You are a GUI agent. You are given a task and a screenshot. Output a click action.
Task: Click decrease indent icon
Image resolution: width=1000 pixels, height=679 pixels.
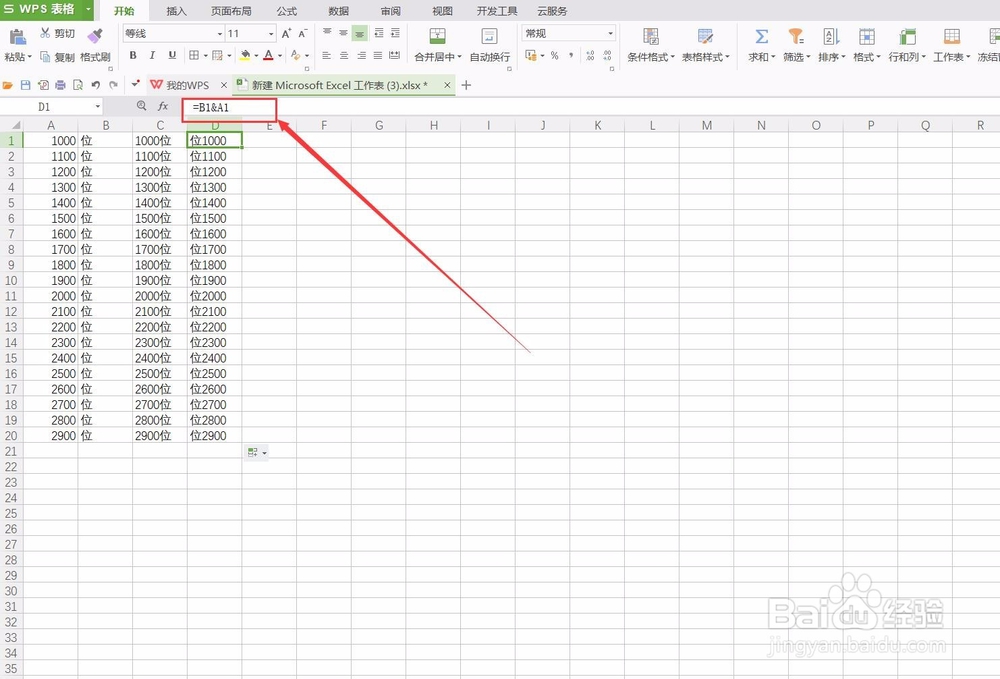click(x=378, y=33)
